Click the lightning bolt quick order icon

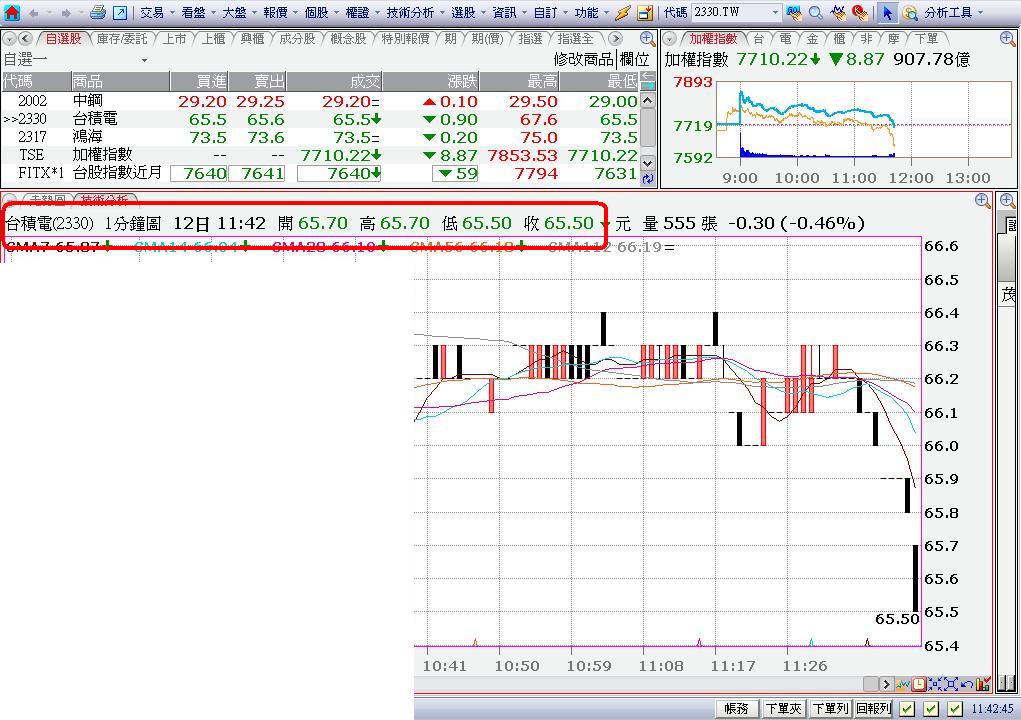click(x=622, y=12)
